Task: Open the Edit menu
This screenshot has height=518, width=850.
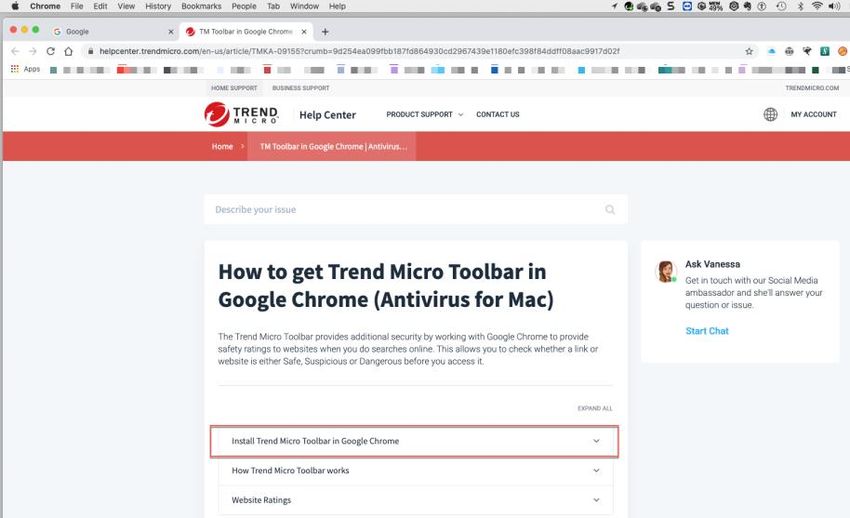Action: point(100,6)
